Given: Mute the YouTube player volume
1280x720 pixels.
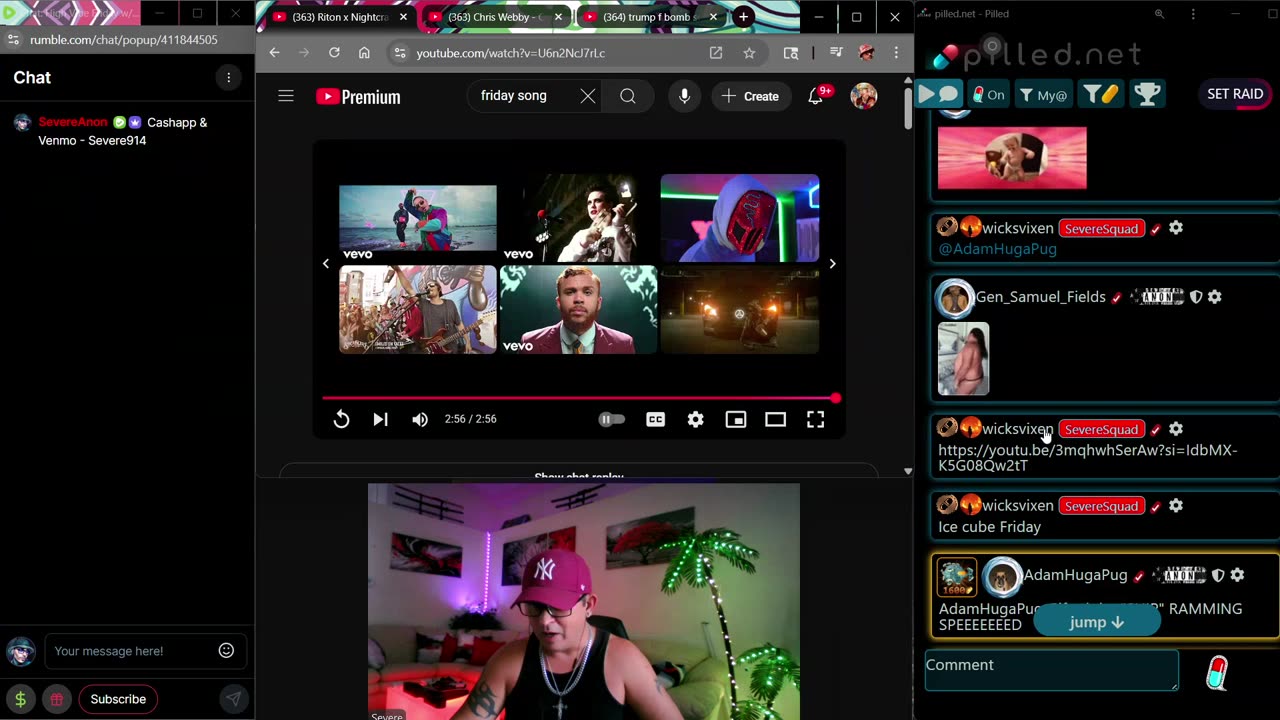Looking at the screenshot, I should [x=420, y=419].
